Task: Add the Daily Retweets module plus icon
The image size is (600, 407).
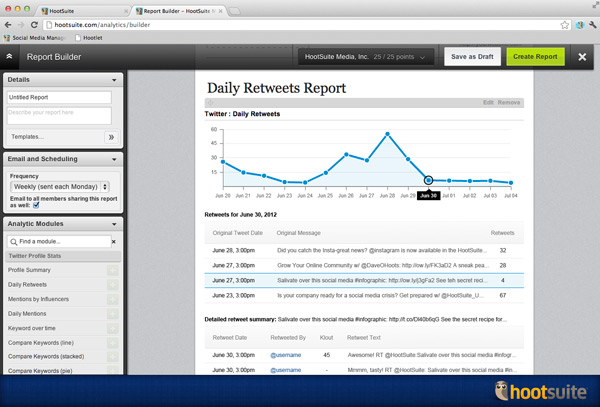Action: coord(112,285)
